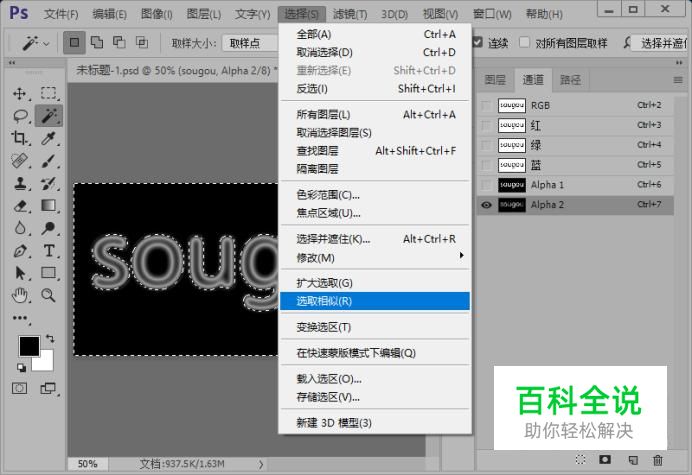Switch to the 路径 tab
The image size is (692, 475).
pyautogui.click(x=570, y=80)
